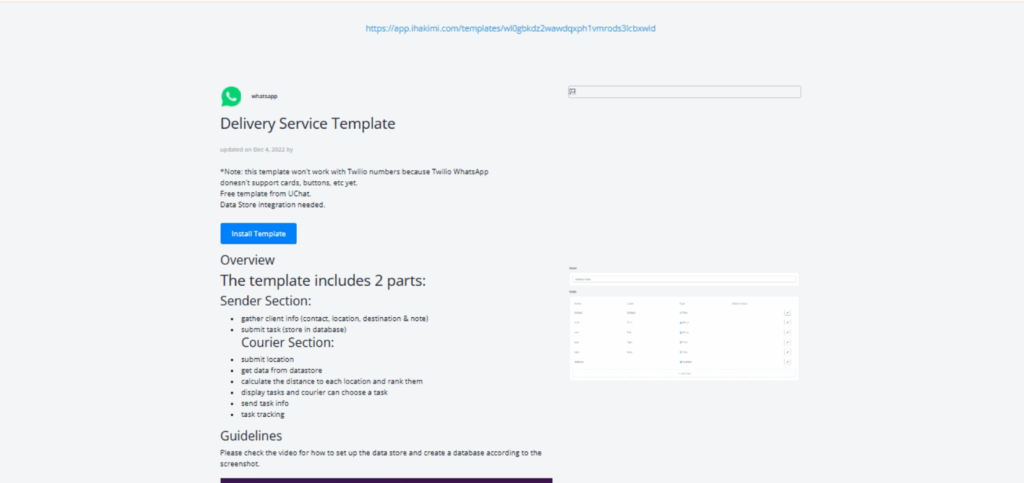Click the Guidelines heading

click(251, 435)
